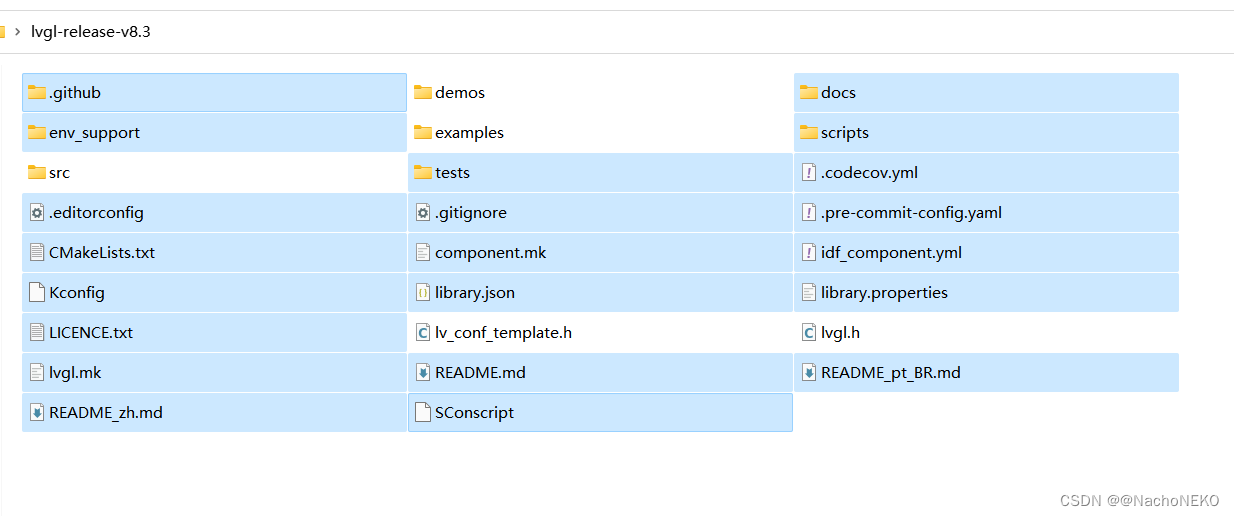Click the README.md markdown icon

(423, 372)
